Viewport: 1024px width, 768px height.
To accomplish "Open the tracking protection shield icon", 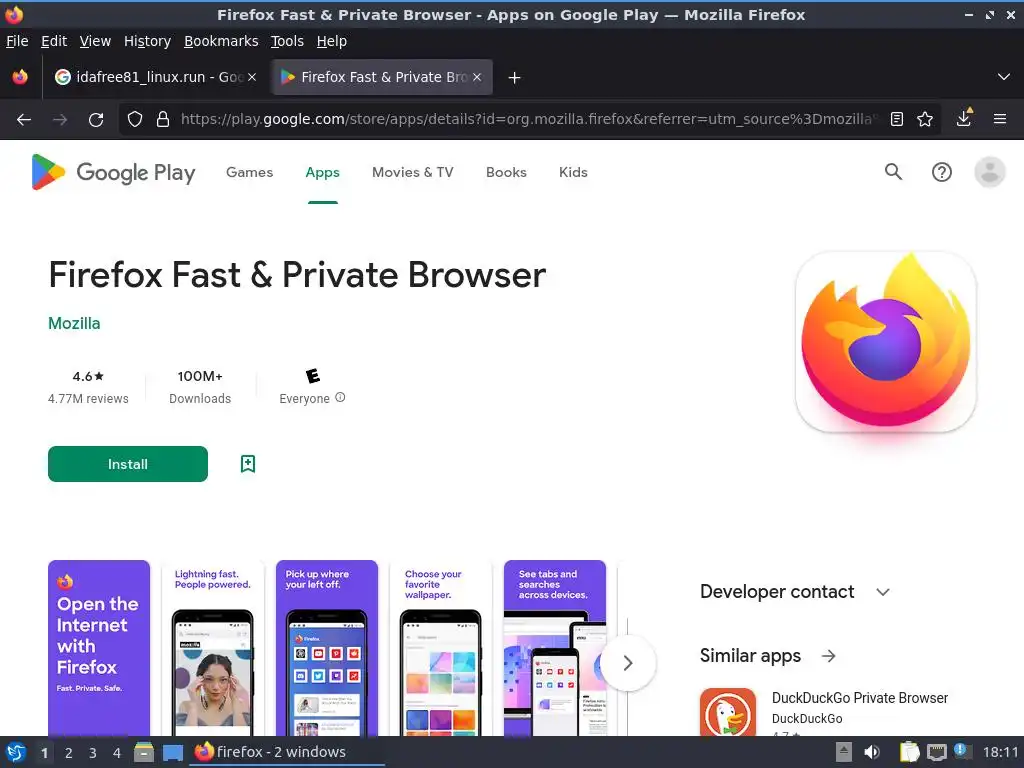I will (135, 119).
